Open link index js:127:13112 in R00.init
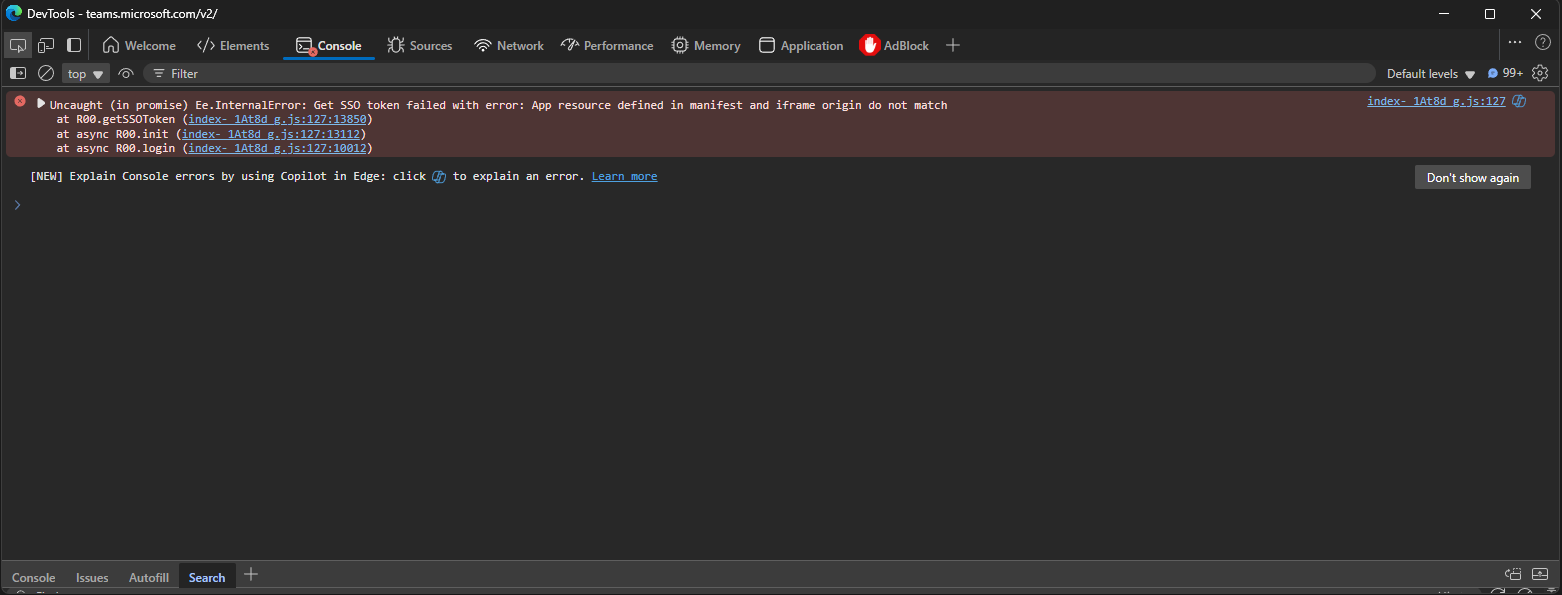This screenshot has height=595, width=1562. 270,134
